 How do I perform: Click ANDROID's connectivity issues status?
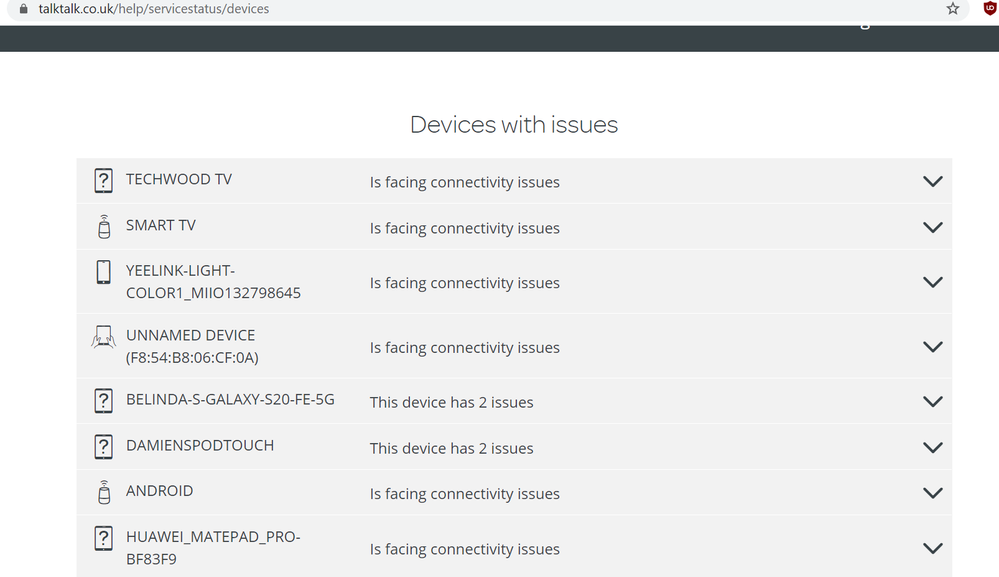coord(464,494)
